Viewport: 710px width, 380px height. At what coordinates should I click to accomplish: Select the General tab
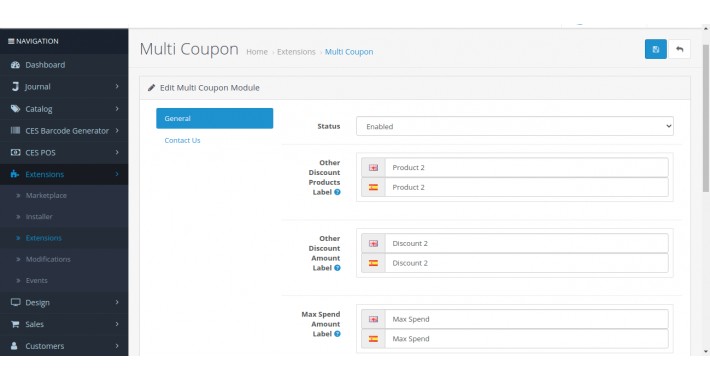click(x=215, y=118)
